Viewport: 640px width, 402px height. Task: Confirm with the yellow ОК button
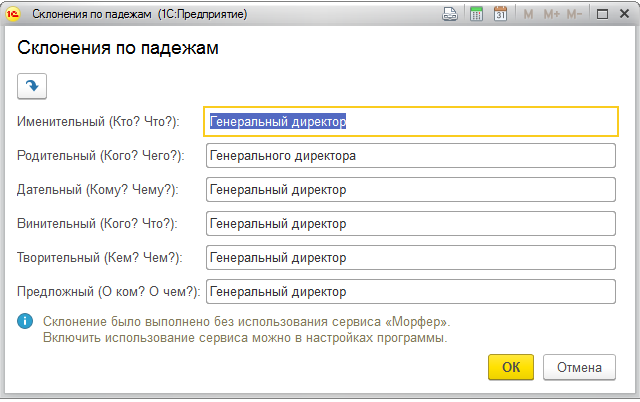(511, 367)
